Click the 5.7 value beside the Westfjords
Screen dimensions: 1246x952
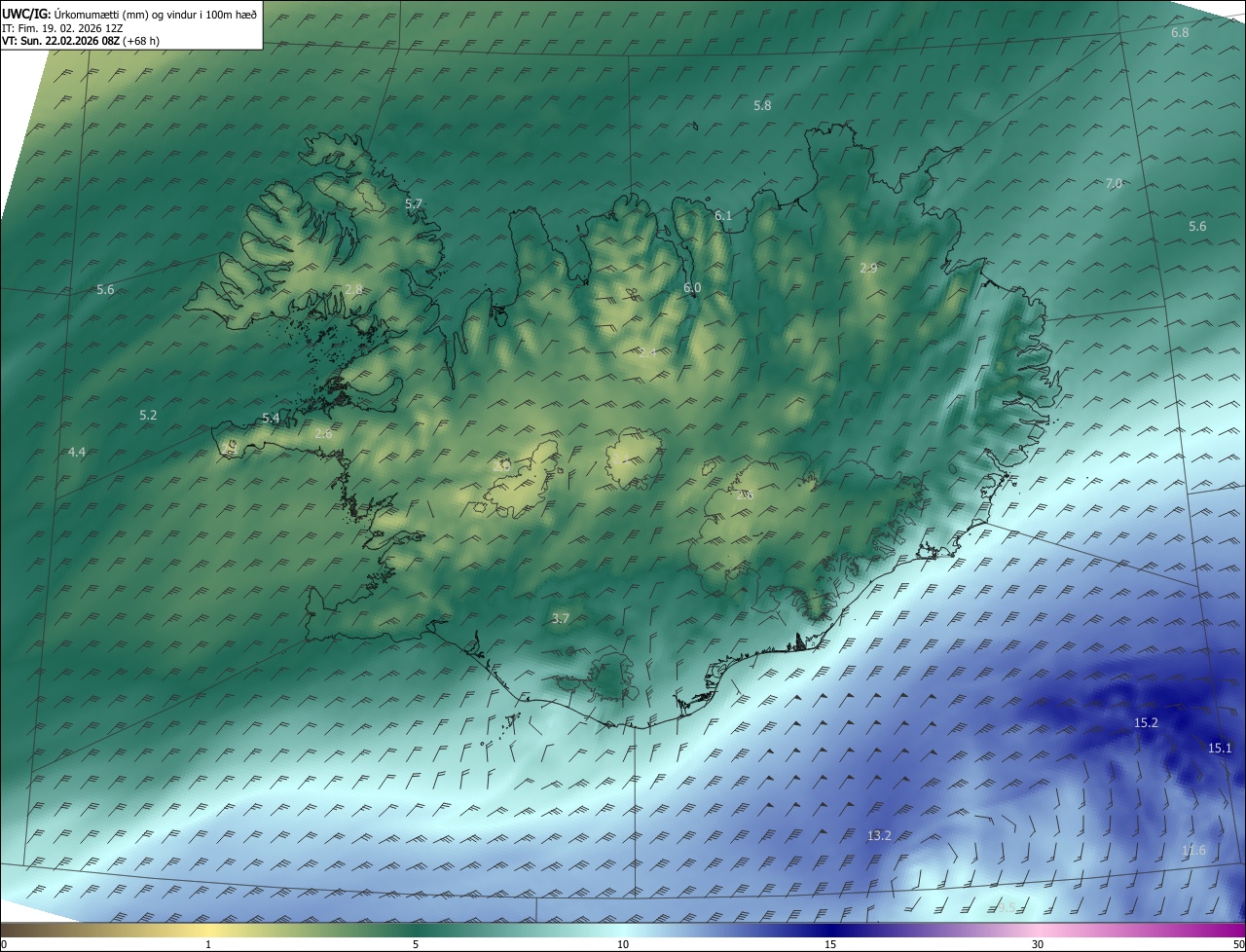click(414, 203)
